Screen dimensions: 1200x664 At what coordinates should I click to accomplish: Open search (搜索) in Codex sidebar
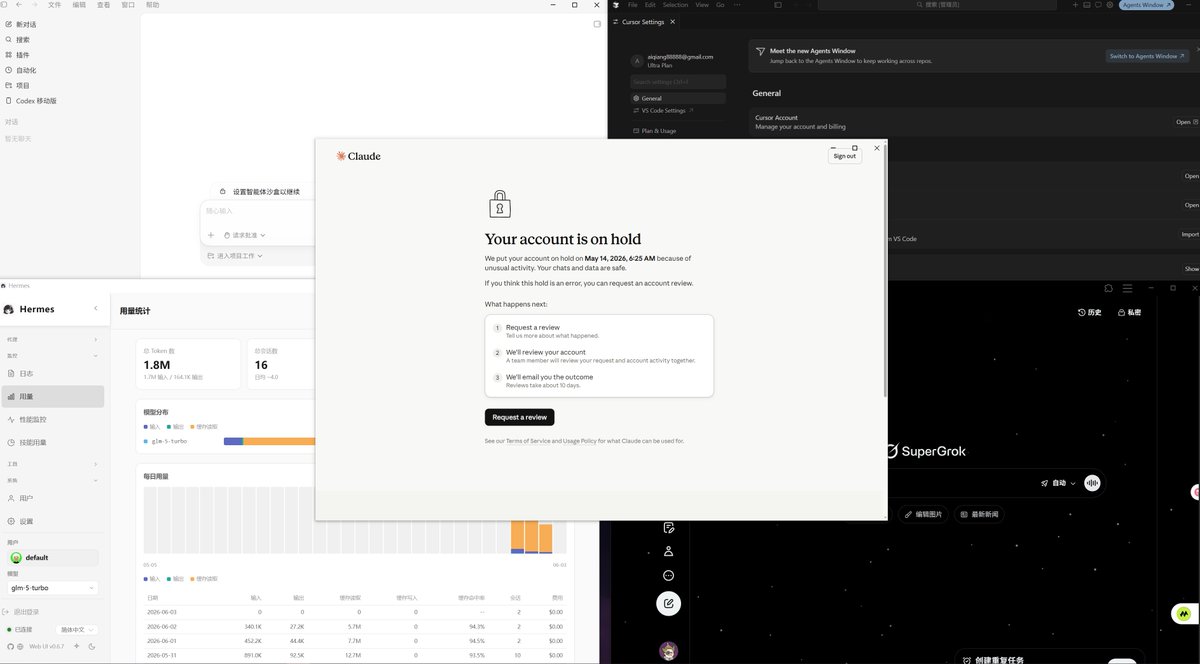(18, 39)
